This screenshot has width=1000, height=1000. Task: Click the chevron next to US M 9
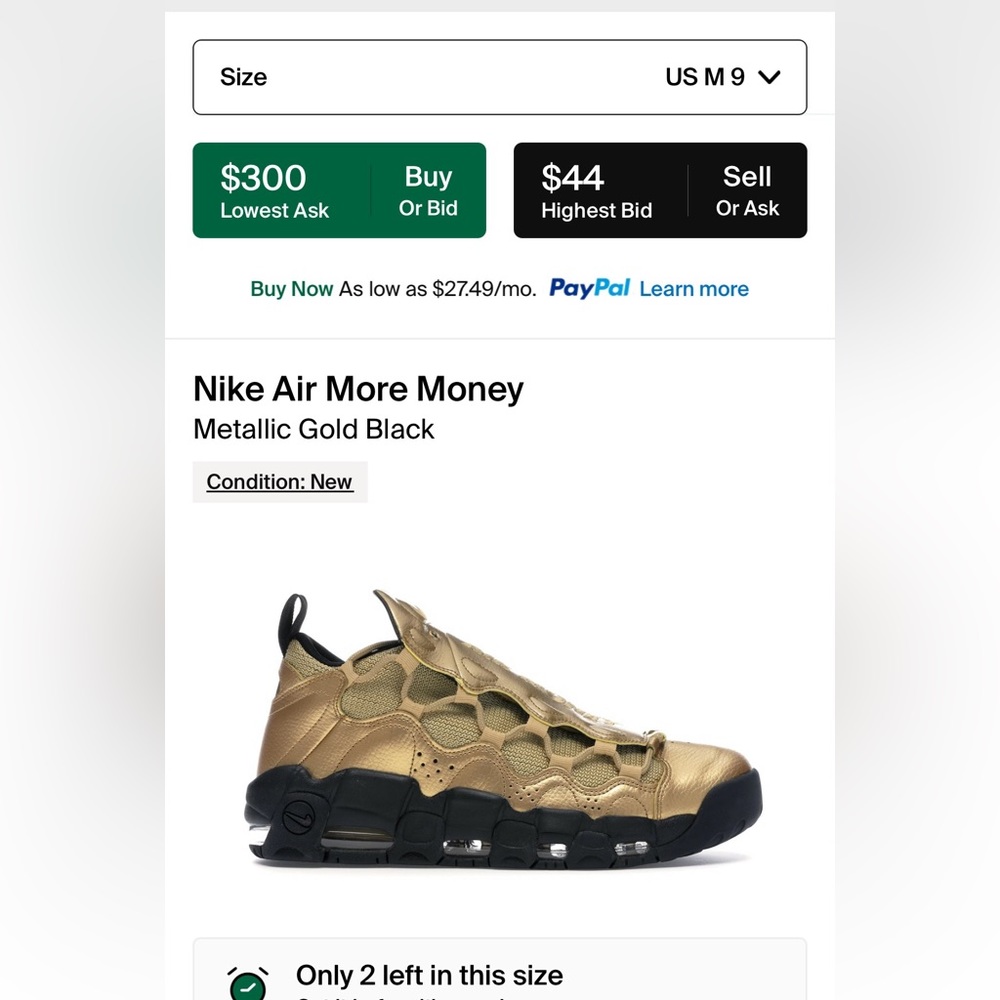(x=770, y=76)
